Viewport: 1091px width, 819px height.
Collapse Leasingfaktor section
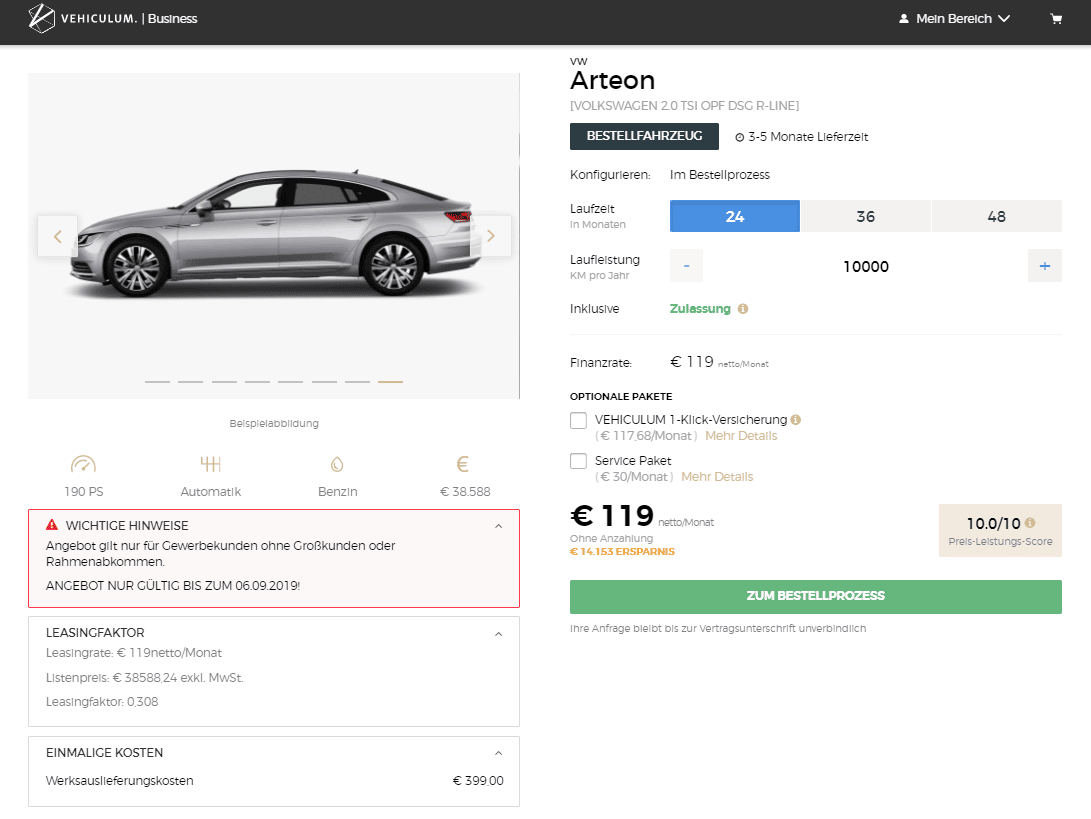point(498,634)
